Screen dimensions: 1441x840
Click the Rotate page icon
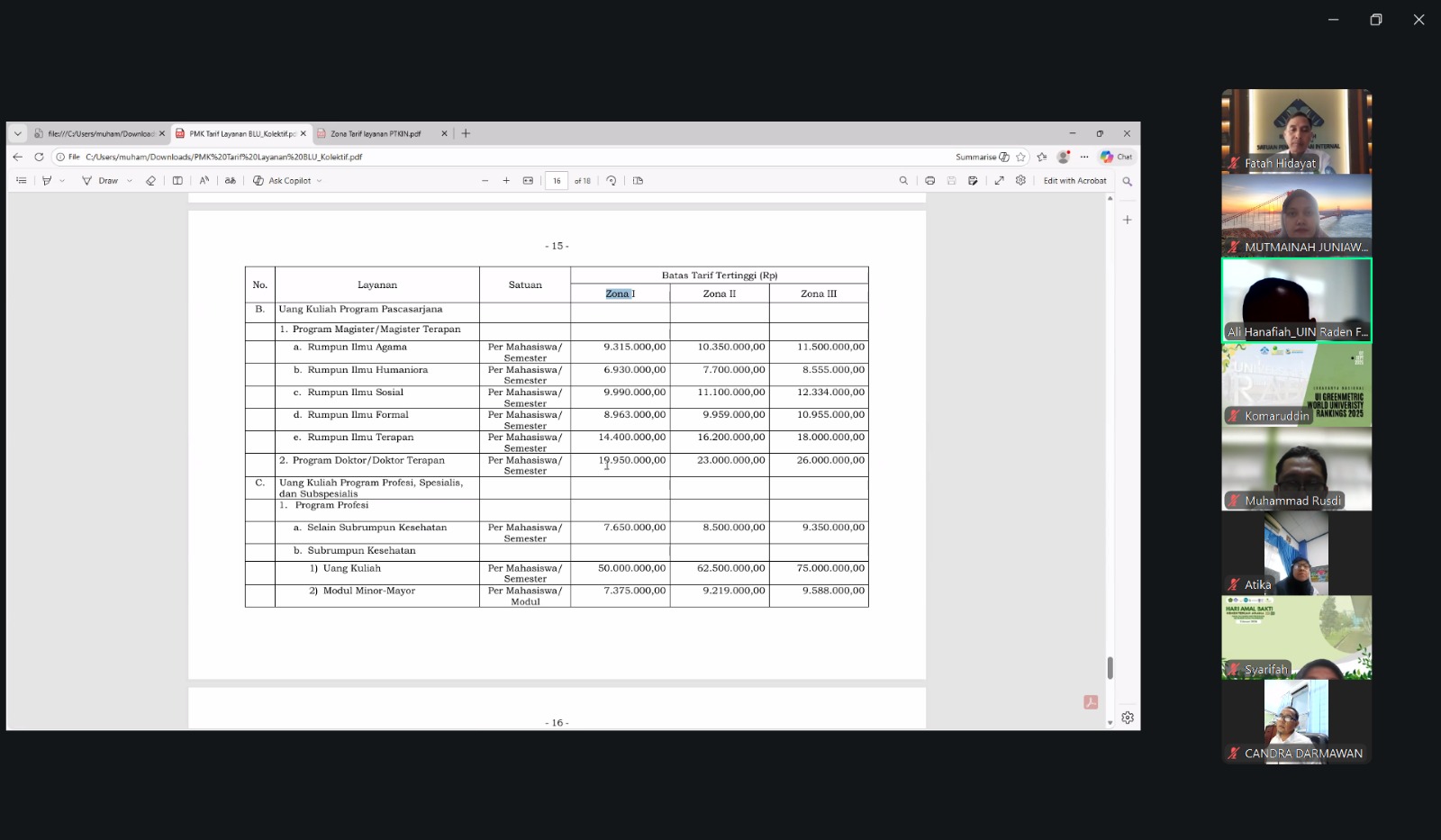tap(612, 181)
